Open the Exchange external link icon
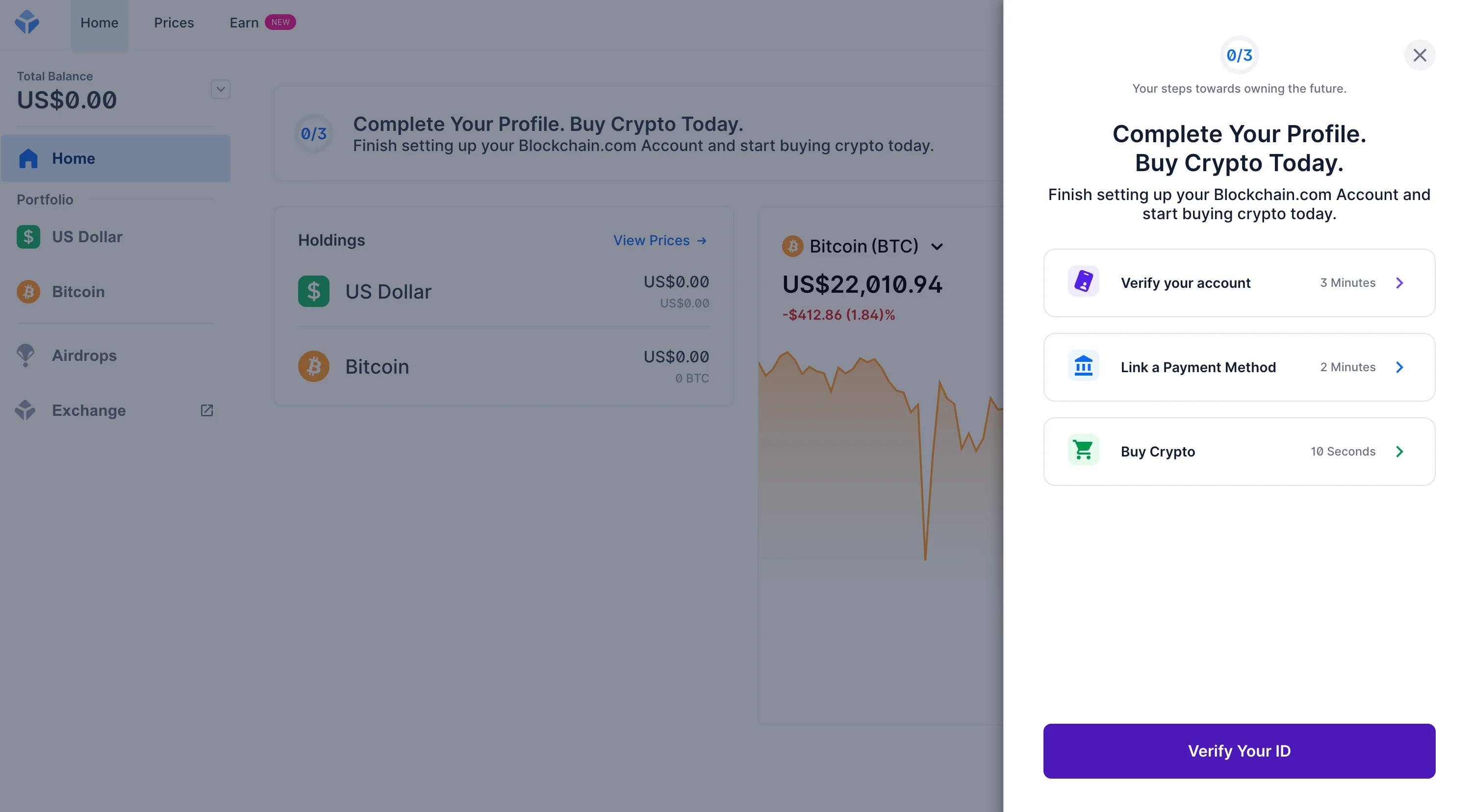This screenshot has height=812, width=1472. click(207, 410)
